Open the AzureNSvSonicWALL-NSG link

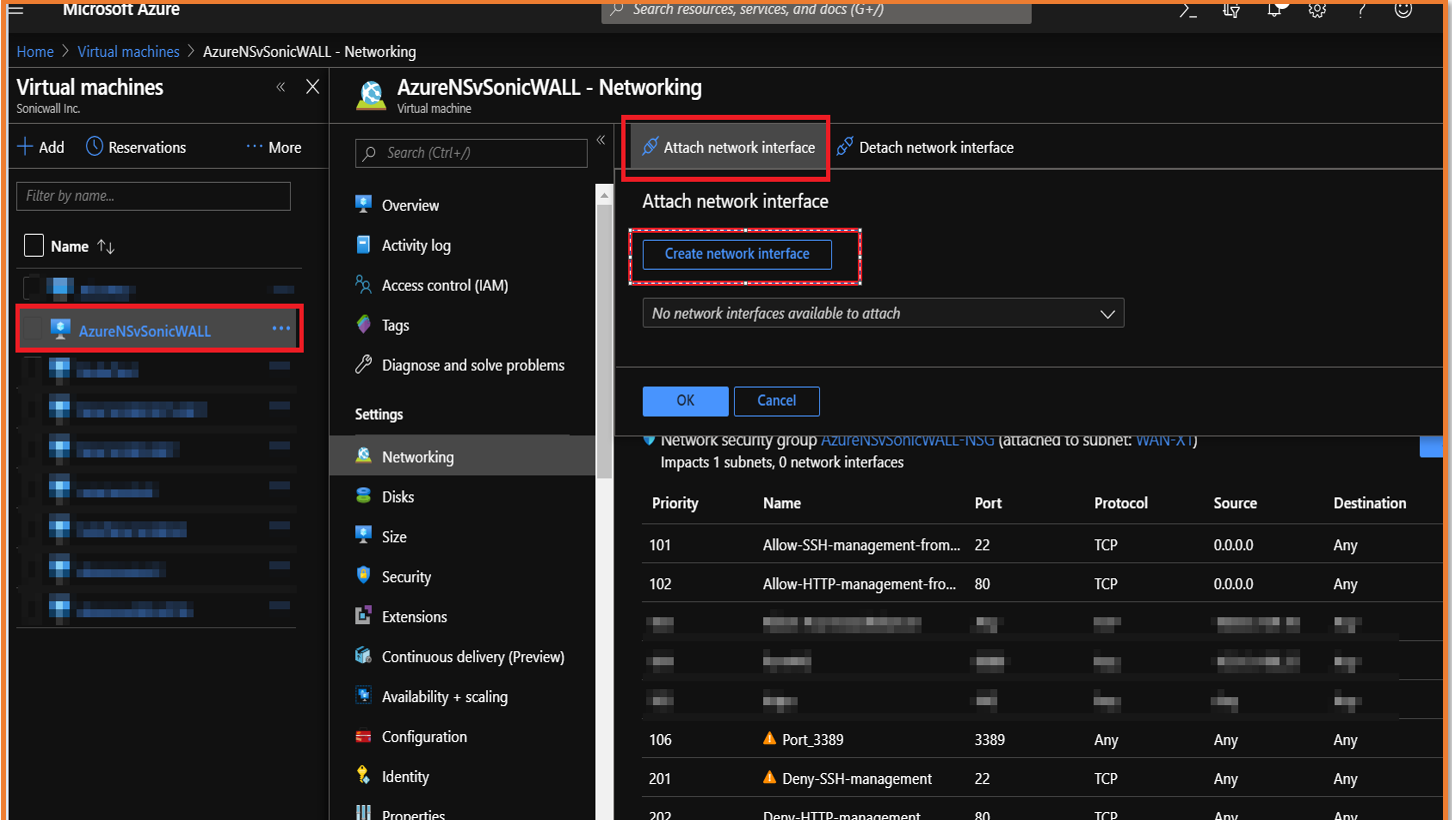pyautogui.click(x=907, y=440)
